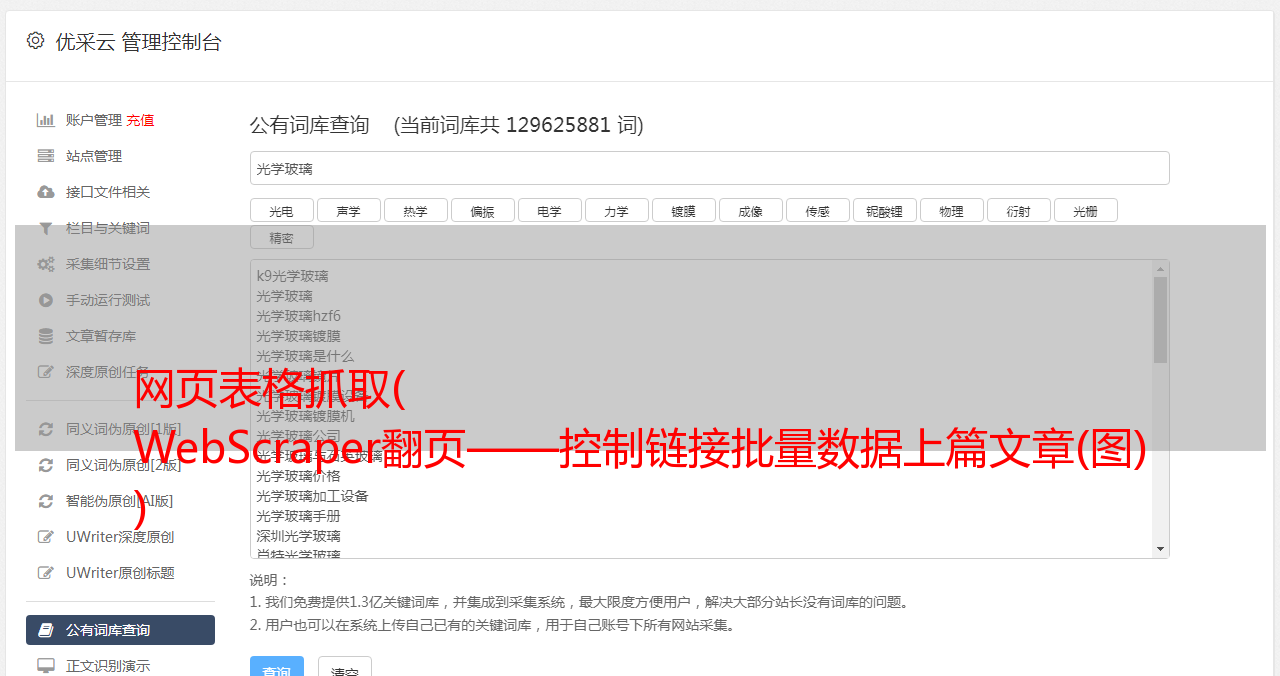
Task: Click the refresh icon for 智能伪原创[AI版]
Action: point(46,501)
